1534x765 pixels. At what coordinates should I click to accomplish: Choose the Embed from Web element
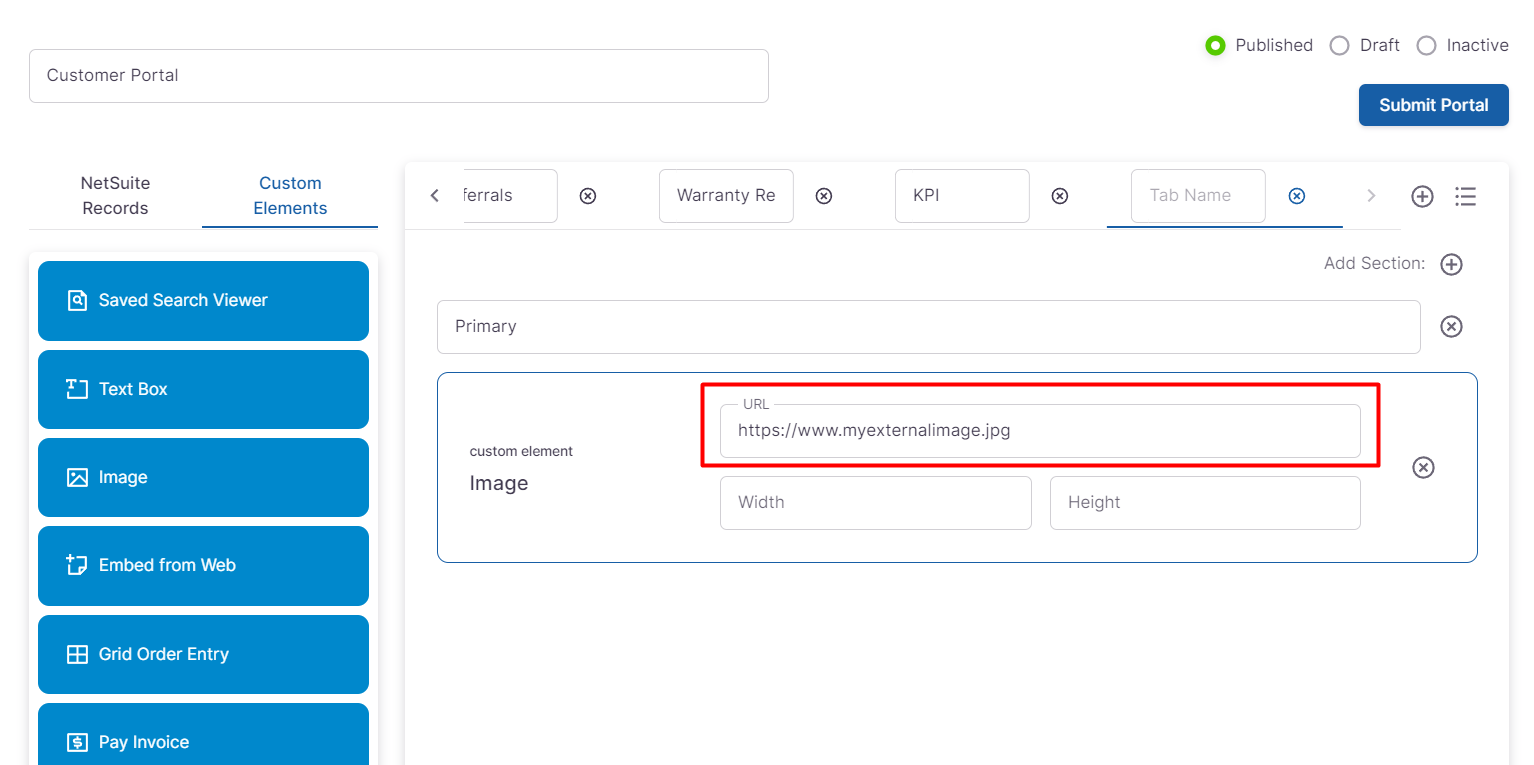[203, 565]
